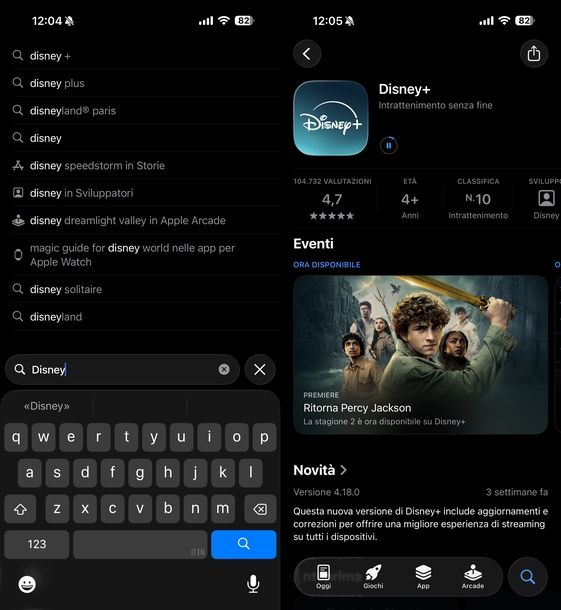Tap the shift key on the keyboard

point(20,508)
